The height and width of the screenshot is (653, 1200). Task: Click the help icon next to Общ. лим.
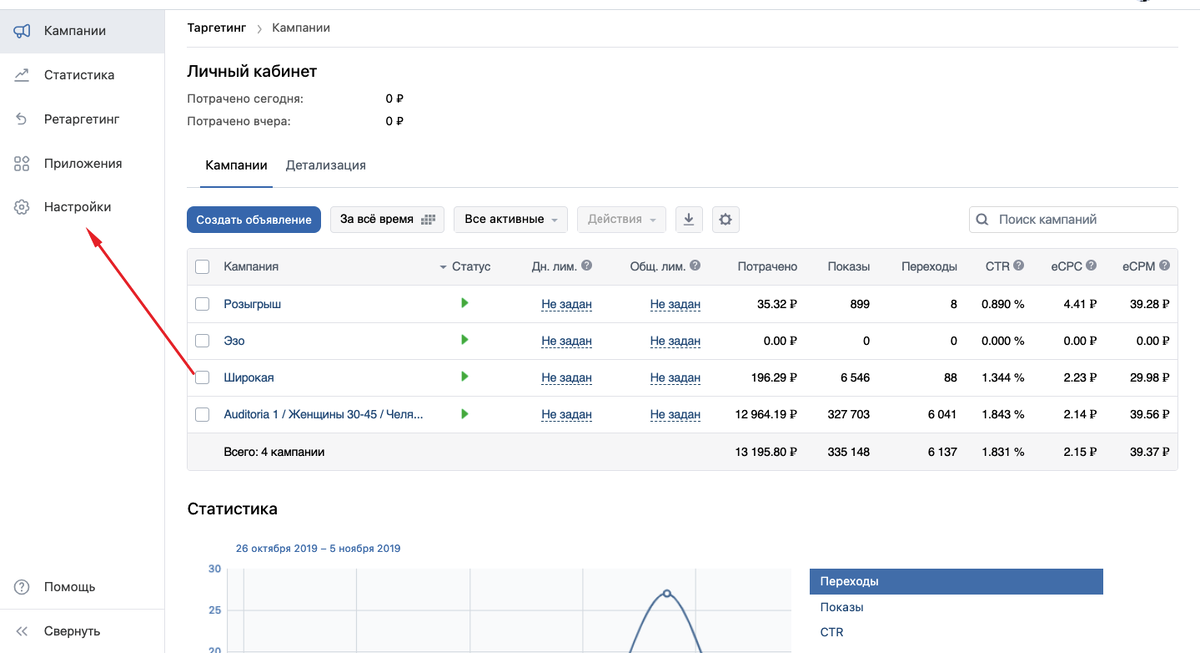coord(695,266)
